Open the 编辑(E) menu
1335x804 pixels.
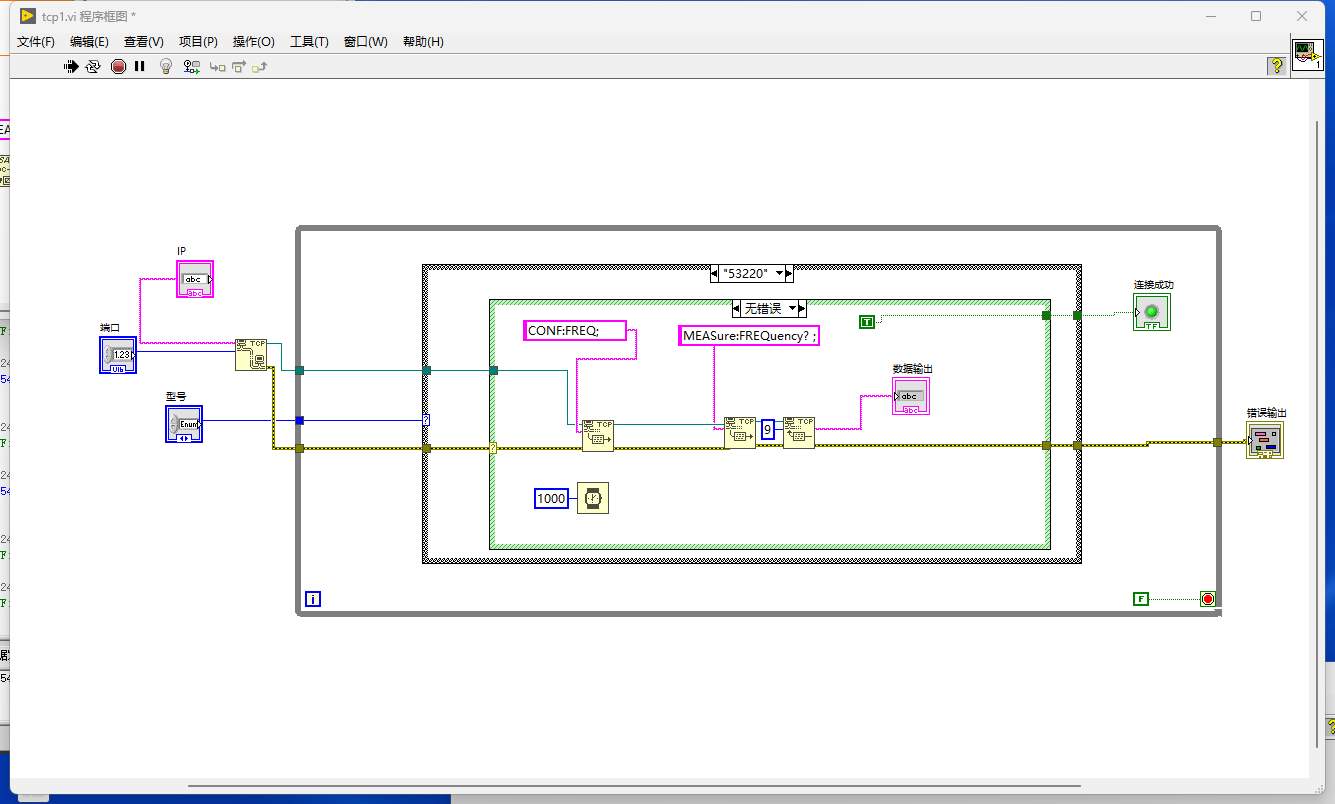(89, 42)
